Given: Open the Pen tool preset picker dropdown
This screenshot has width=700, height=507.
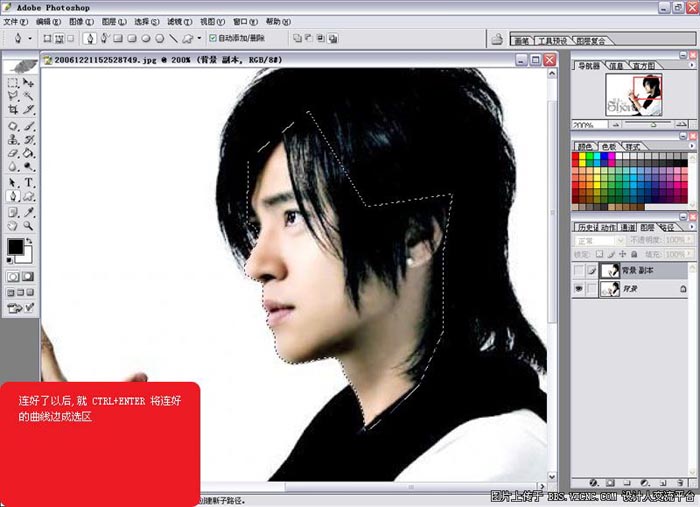Looking at the screenshot, I should 30,38.
